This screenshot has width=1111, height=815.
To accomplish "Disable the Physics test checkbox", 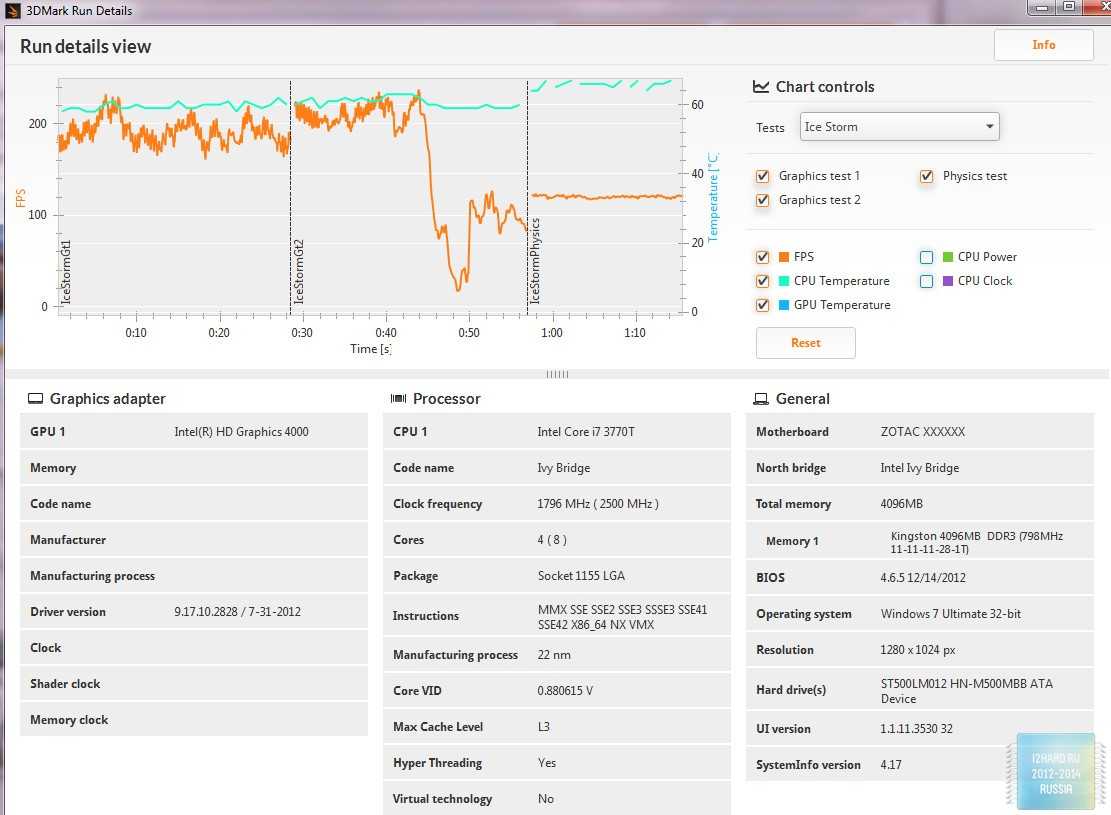I will [927, 176].
